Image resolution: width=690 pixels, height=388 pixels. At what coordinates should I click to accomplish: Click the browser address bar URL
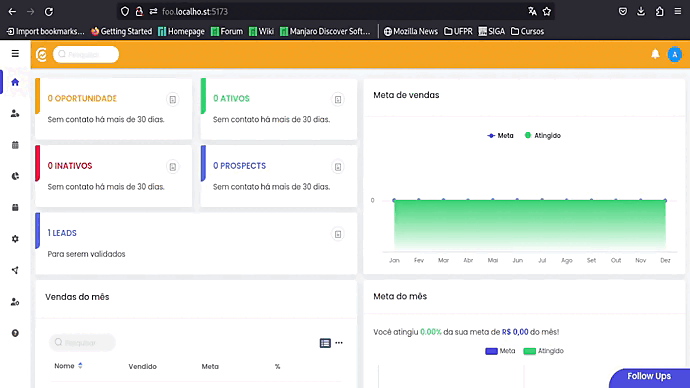(x=195, y=12)
